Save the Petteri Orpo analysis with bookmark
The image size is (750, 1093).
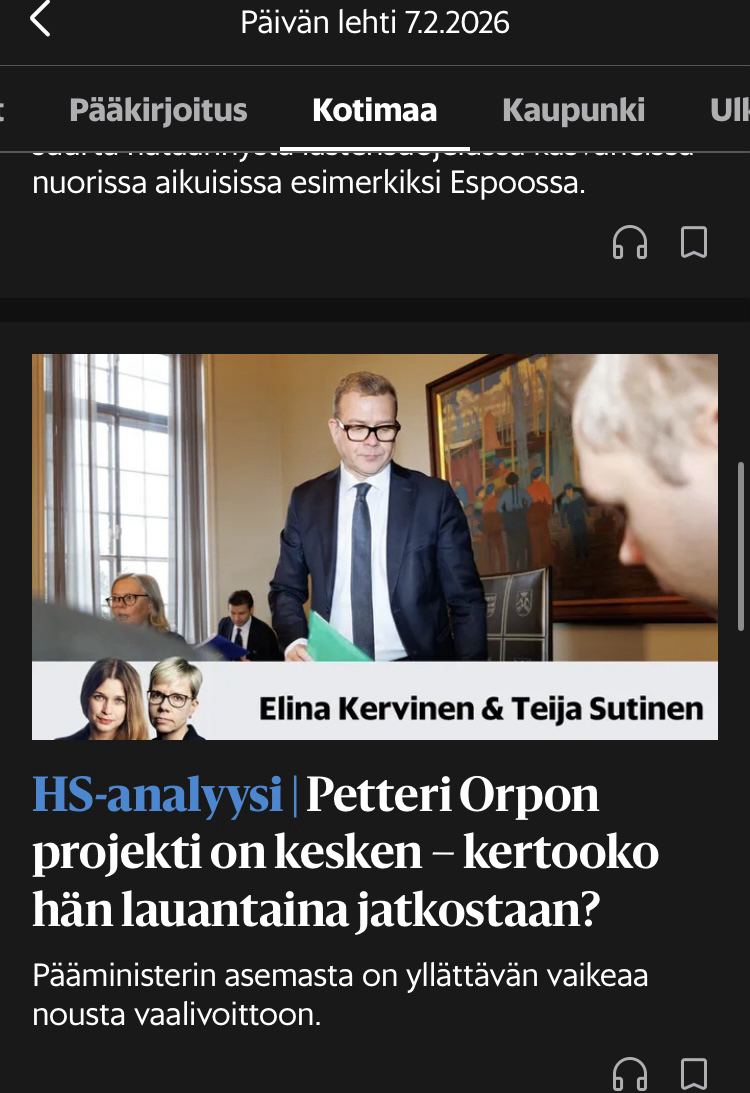coord(694,1074)
